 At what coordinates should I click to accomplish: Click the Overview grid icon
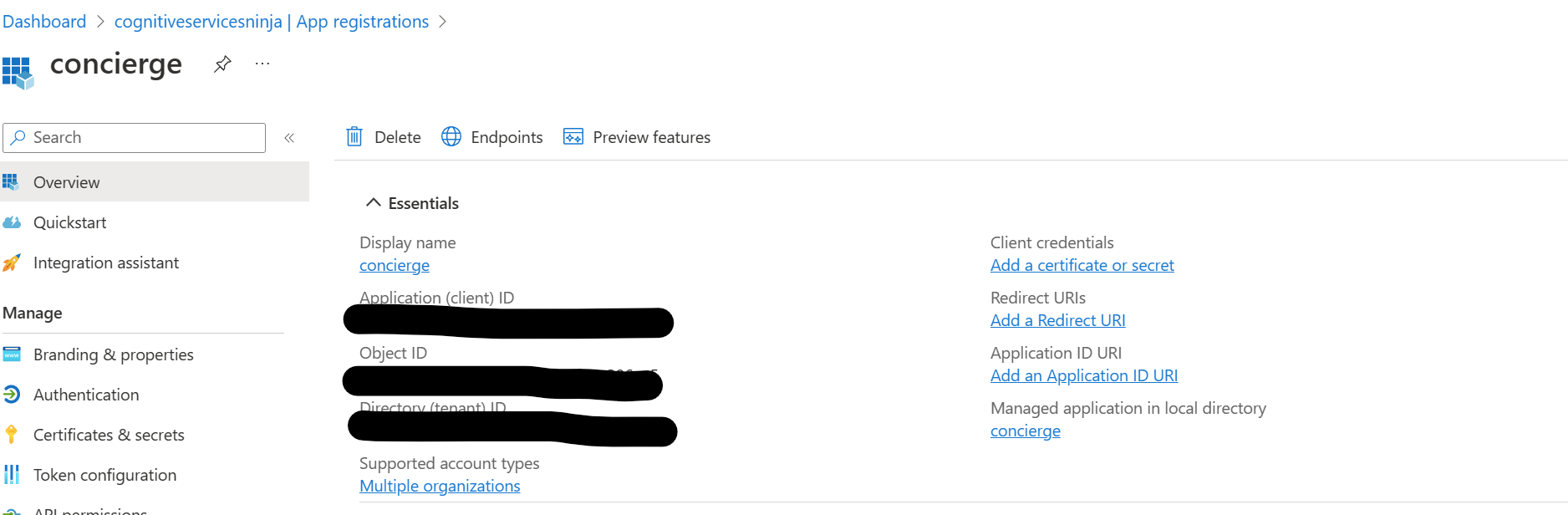[x=11, y=181]
